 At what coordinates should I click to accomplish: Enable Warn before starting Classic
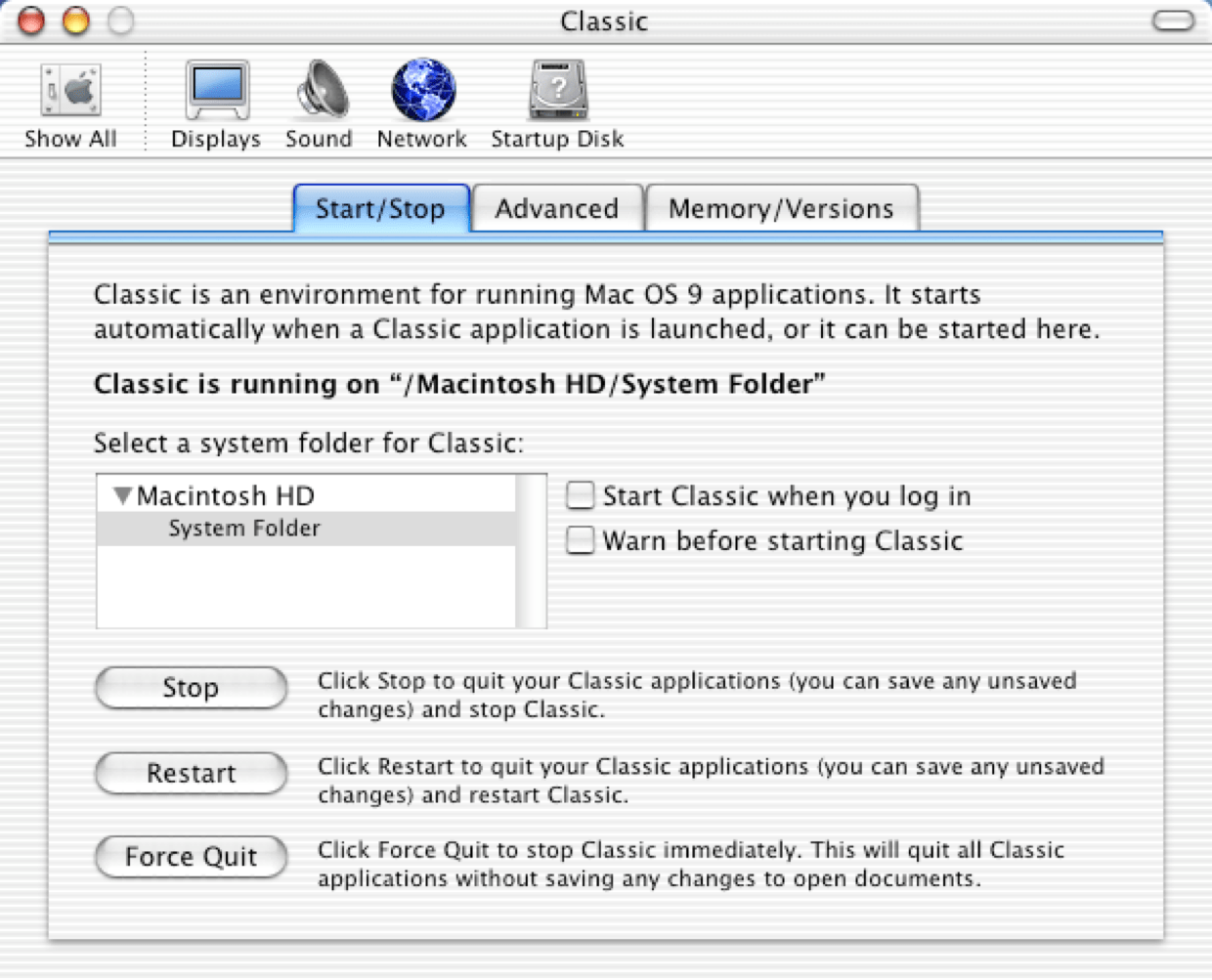[x=581, y=540]
